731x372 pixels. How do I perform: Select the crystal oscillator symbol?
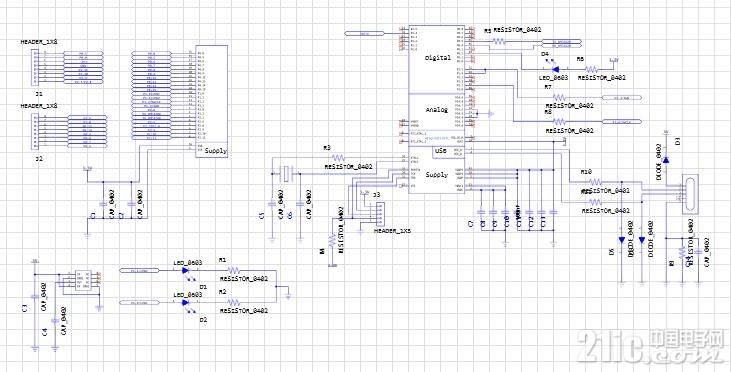pyautogui.click(x=286, y=174)
